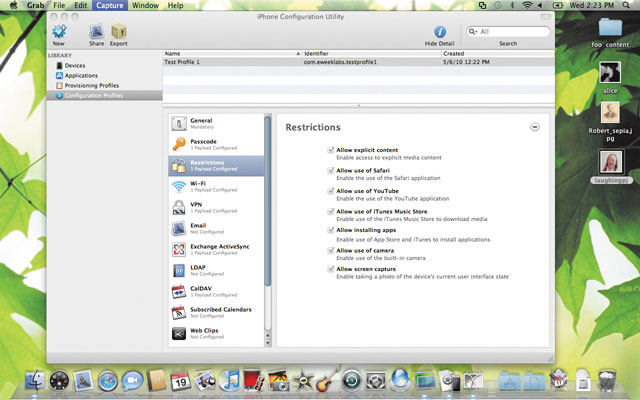Open the CalDAV payload section
The height and width of the screenshot is (400, 640).
[216, 291]
